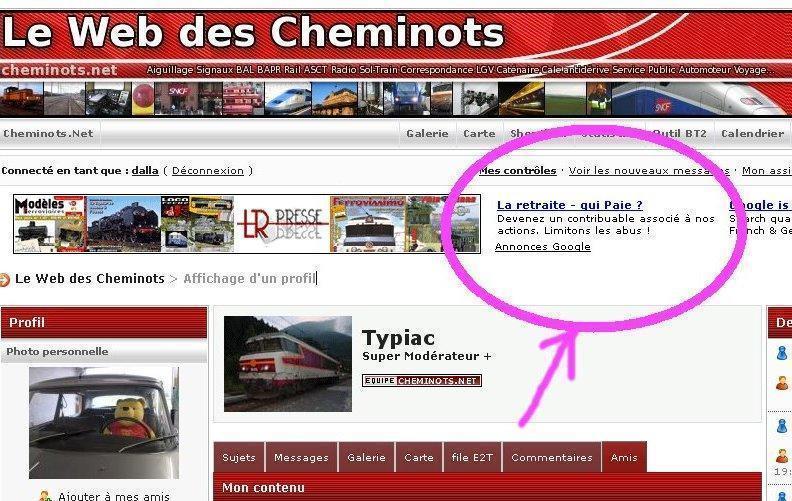Click the LR Presse advertisement banner
Screen dimensions: 792x501
coord(247,224)
